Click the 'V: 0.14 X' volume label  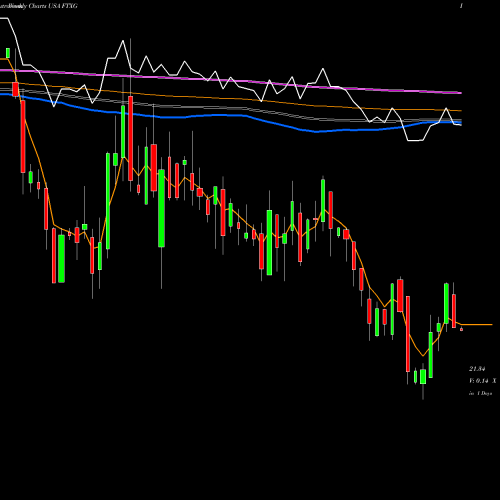483,381
